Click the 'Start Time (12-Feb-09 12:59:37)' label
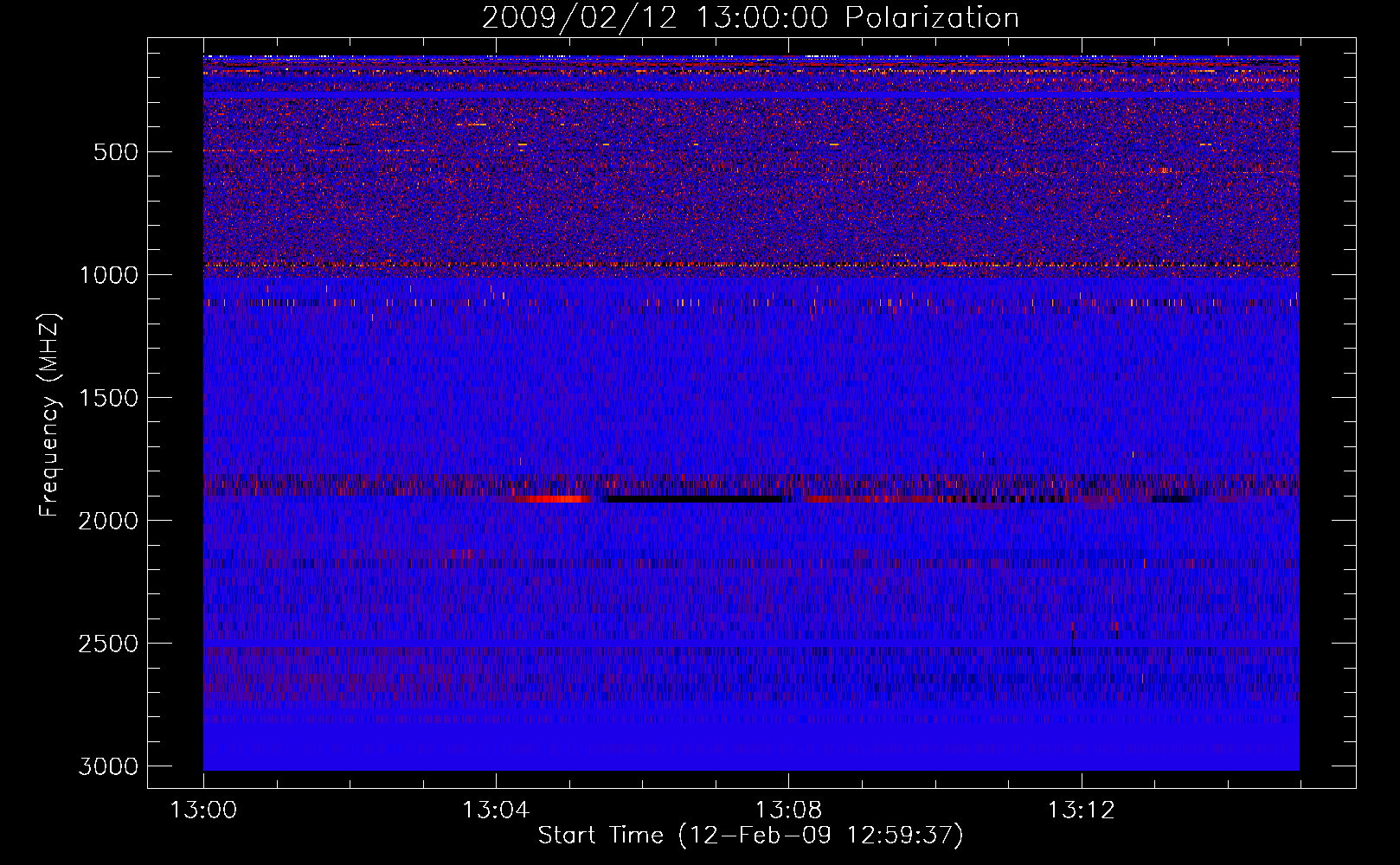The image size is (1400, 865). [x=750, y=836]
